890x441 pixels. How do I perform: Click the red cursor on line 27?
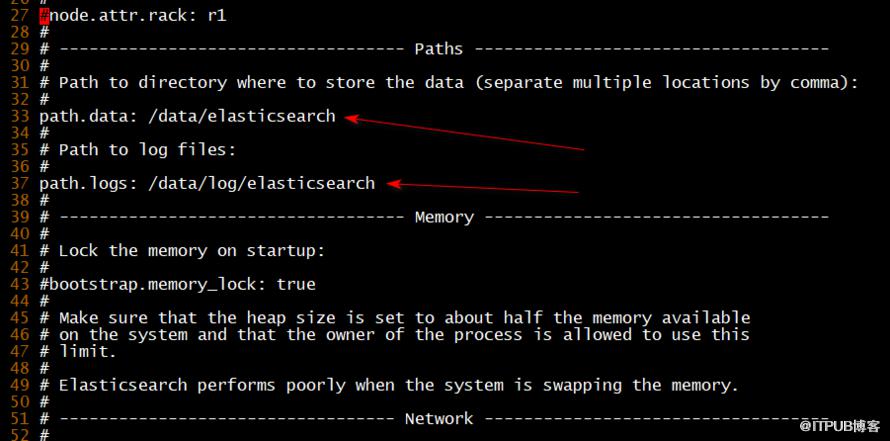[44, 15]
